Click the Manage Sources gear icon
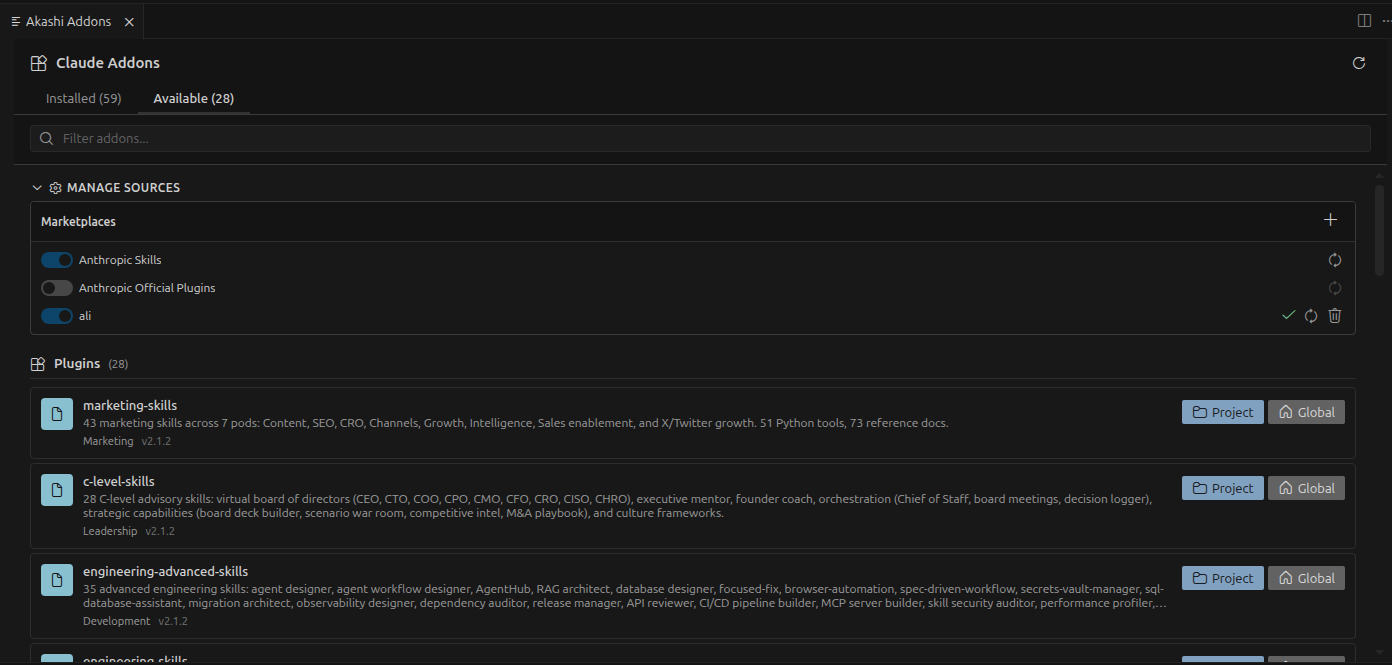Screen dimensions: 1392x665 point(56,188)
